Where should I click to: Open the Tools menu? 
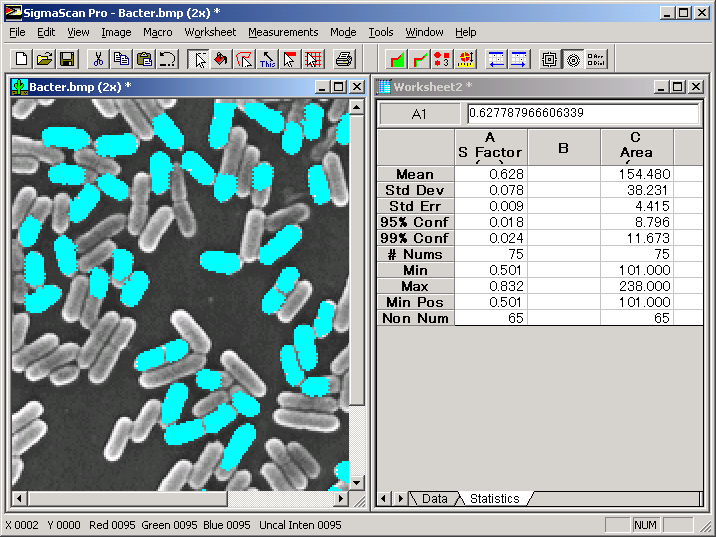(x=381, y=32)
